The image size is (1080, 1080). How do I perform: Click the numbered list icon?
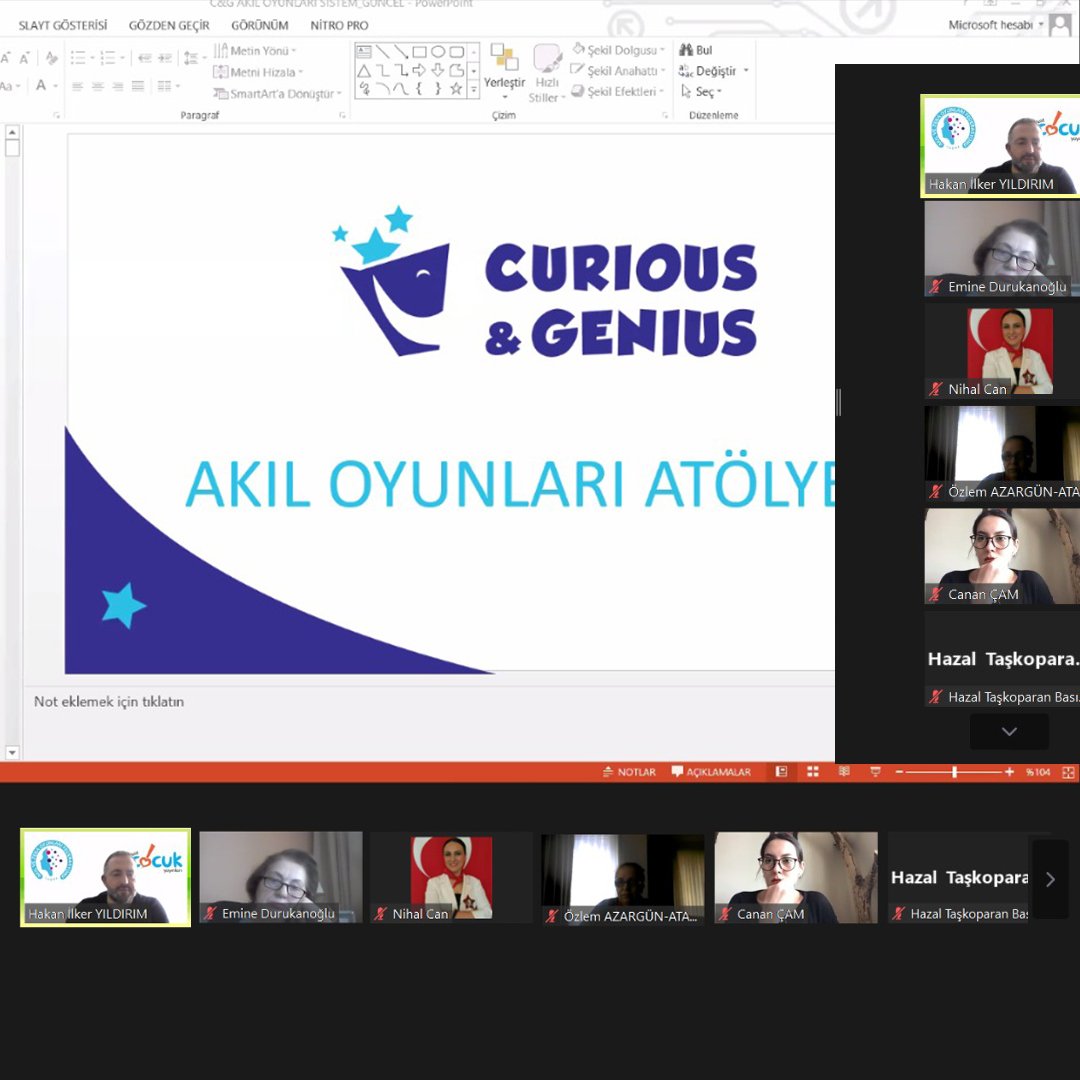pyautogui.click(x=107, y=58)
